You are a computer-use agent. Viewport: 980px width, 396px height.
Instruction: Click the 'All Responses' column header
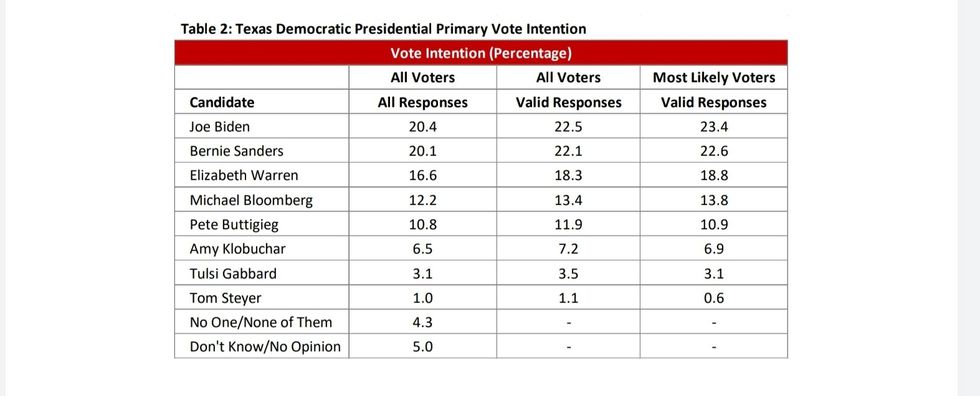point(422,102)
